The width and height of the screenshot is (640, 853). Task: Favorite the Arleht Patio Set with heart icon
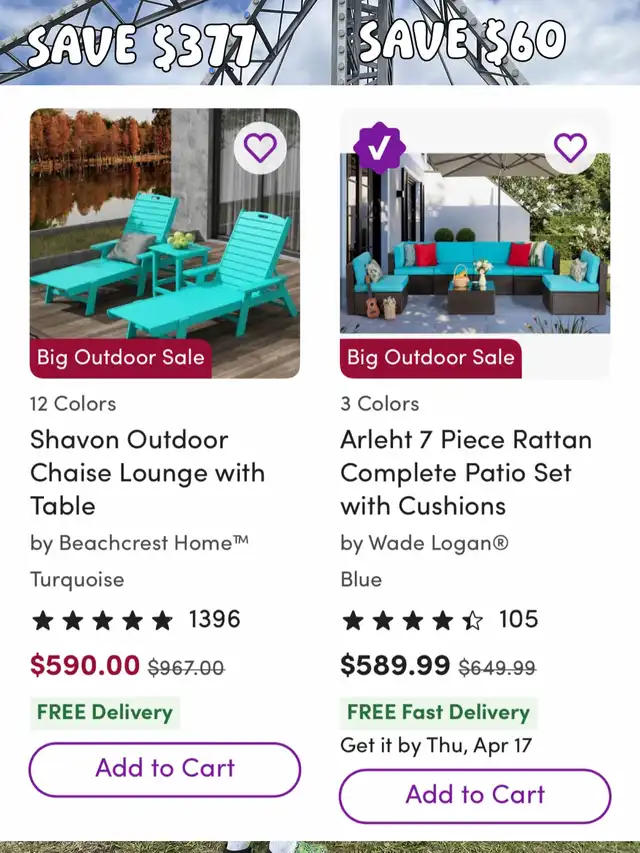click(570, 148)
